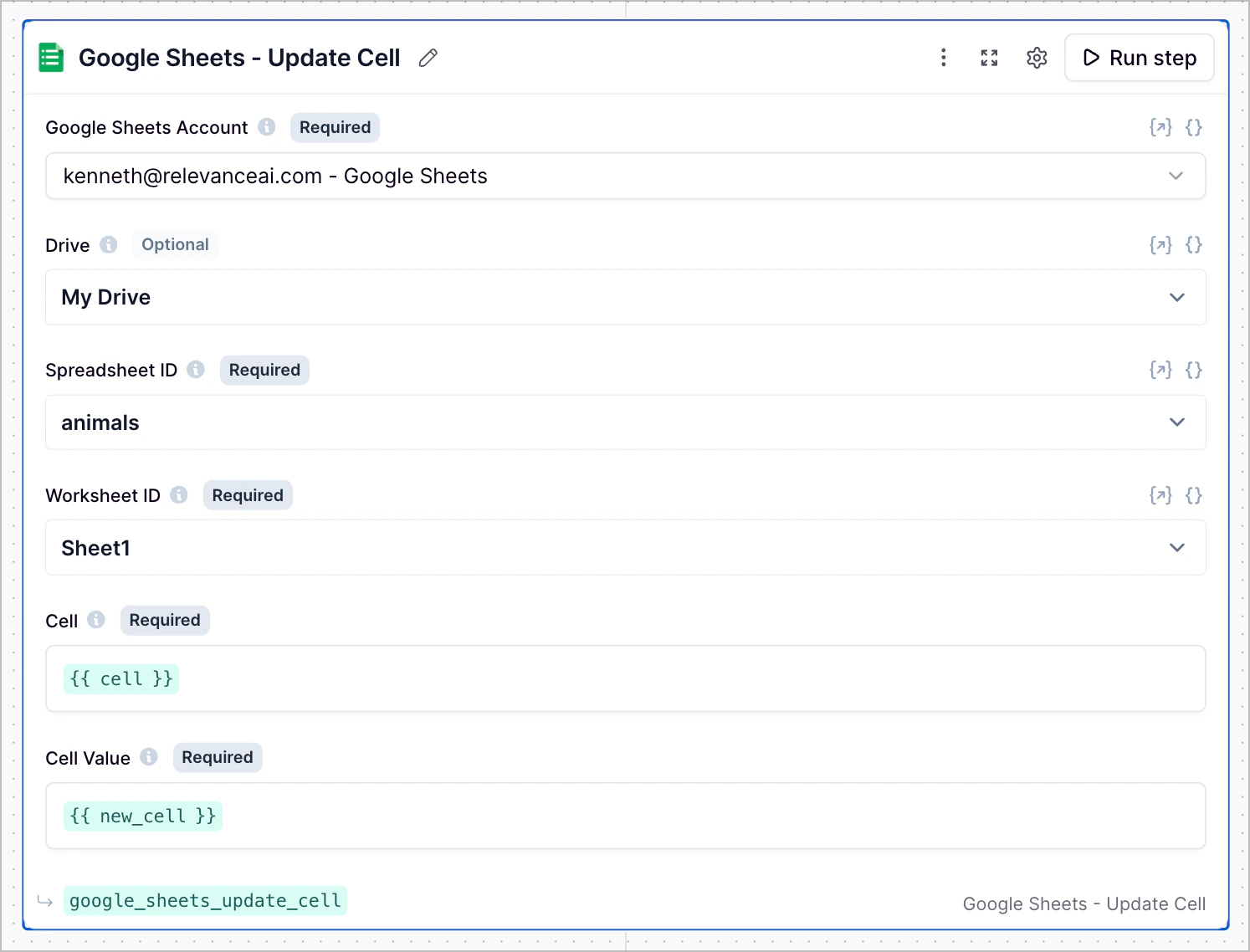Click the variable insert icon for Worksheet ID
The height and width of the screenshot is (952, 1250).
[x=1160, y=494]
